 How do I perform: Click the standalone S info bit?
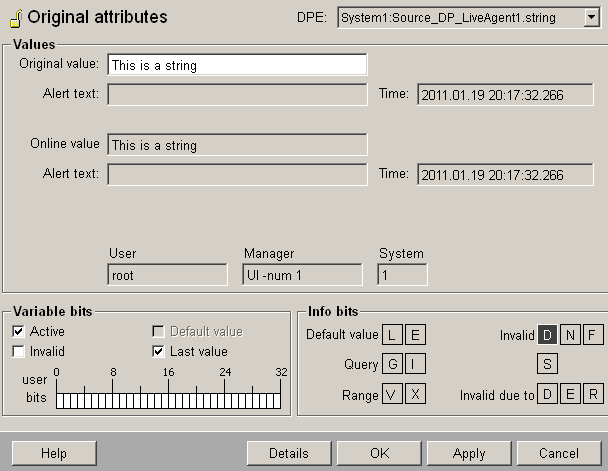coord(548,365)
